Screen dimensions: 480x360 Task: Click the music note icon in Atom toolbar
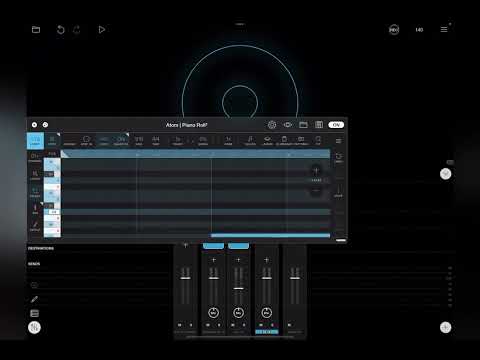[x=250, y=141]
